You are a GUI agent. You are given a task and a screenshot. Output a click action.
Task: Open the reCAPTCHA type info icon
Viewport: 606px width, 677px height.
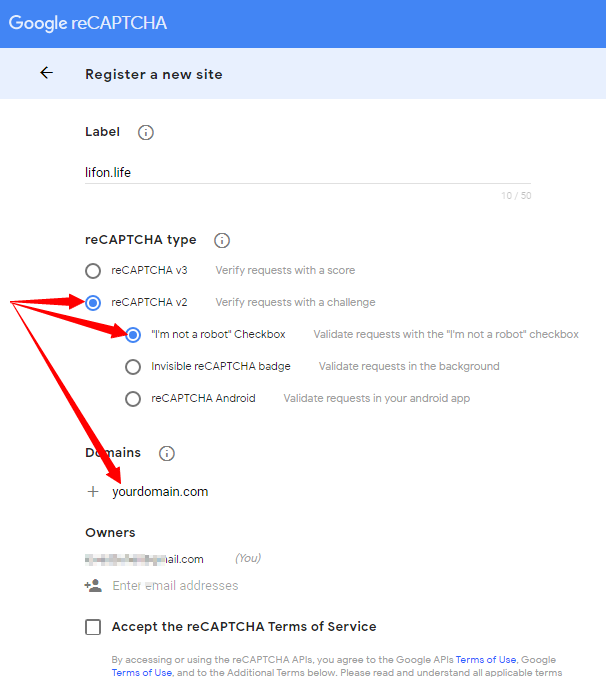tap(222, 240)
